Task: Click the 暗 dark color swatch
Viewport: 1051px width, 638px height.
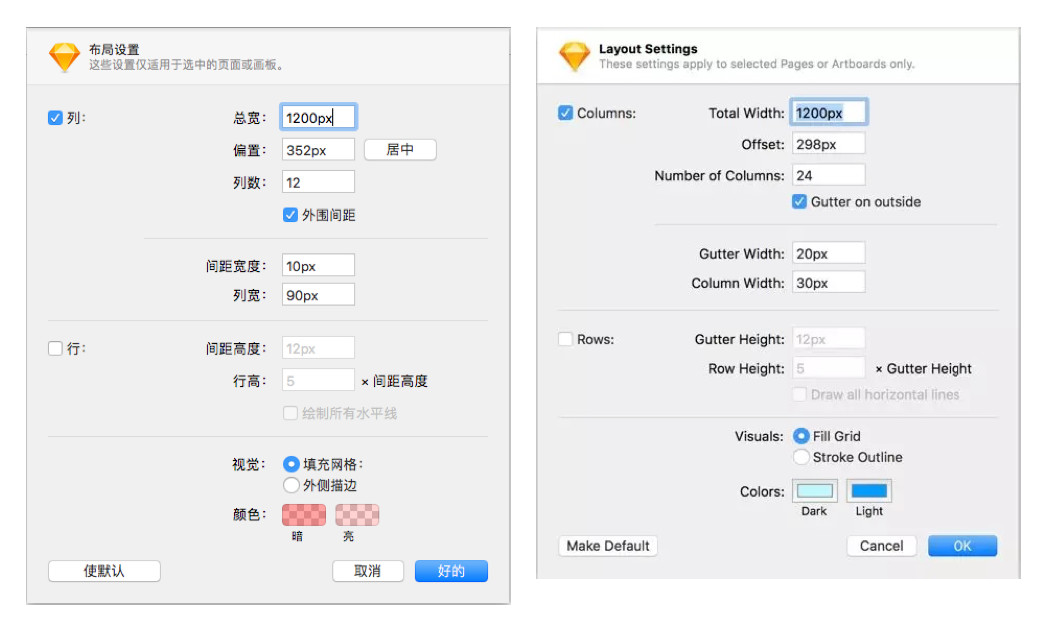Action: click(x=304, y=515)
